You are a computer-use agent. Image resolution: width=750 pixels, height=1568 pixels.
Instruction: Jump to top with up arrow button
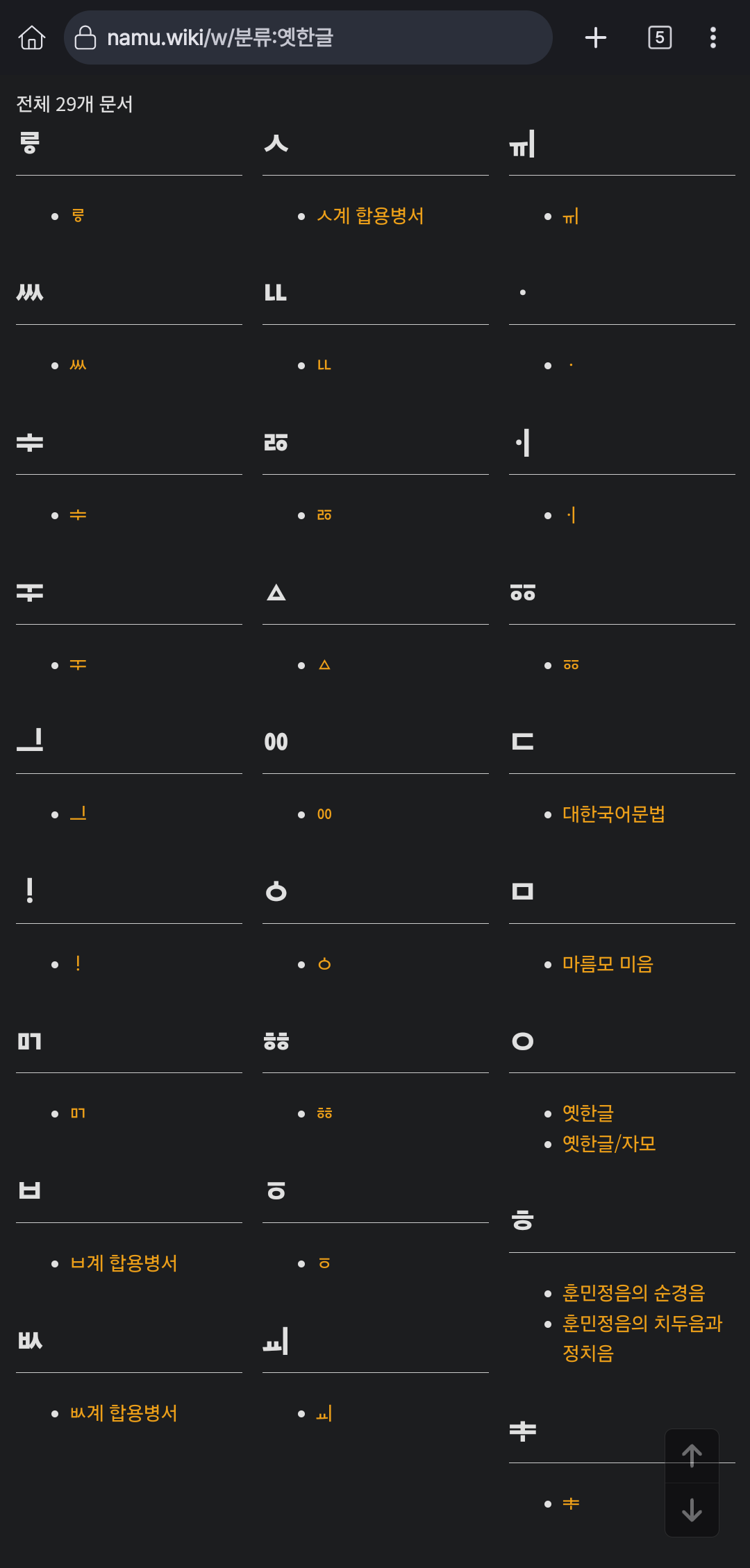click(692, 1456)
